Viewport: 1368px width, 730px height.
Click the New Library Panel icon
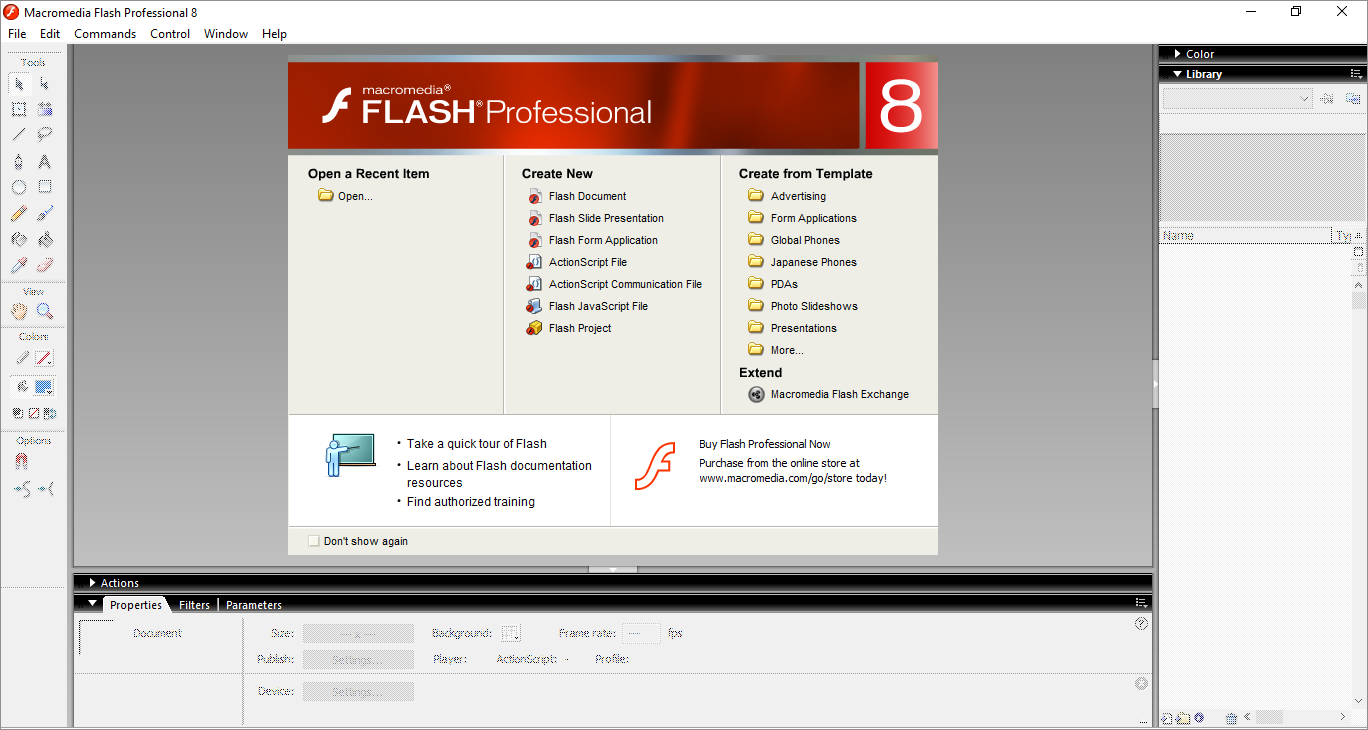1353,98
